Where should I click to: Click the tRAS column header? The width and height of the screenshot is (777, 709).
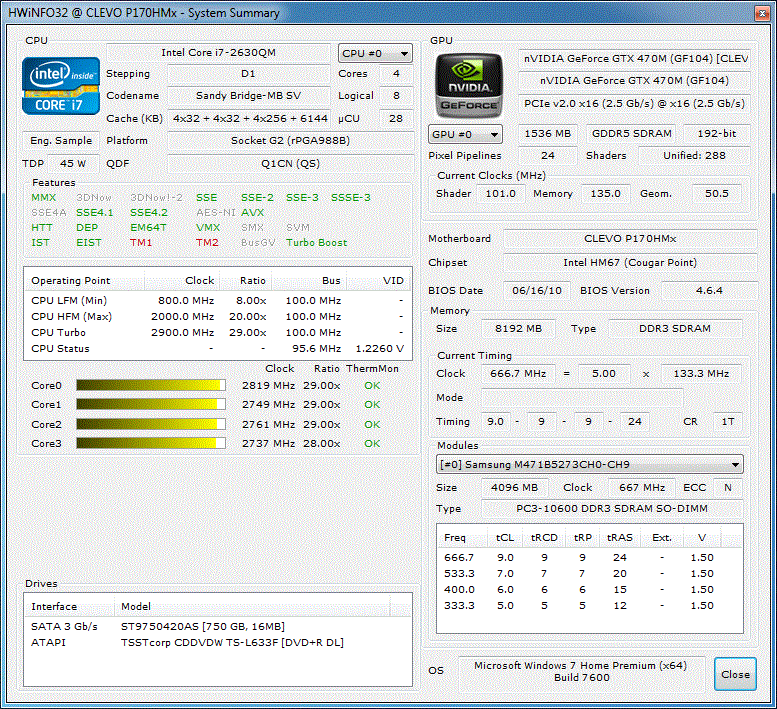[619, 538]
